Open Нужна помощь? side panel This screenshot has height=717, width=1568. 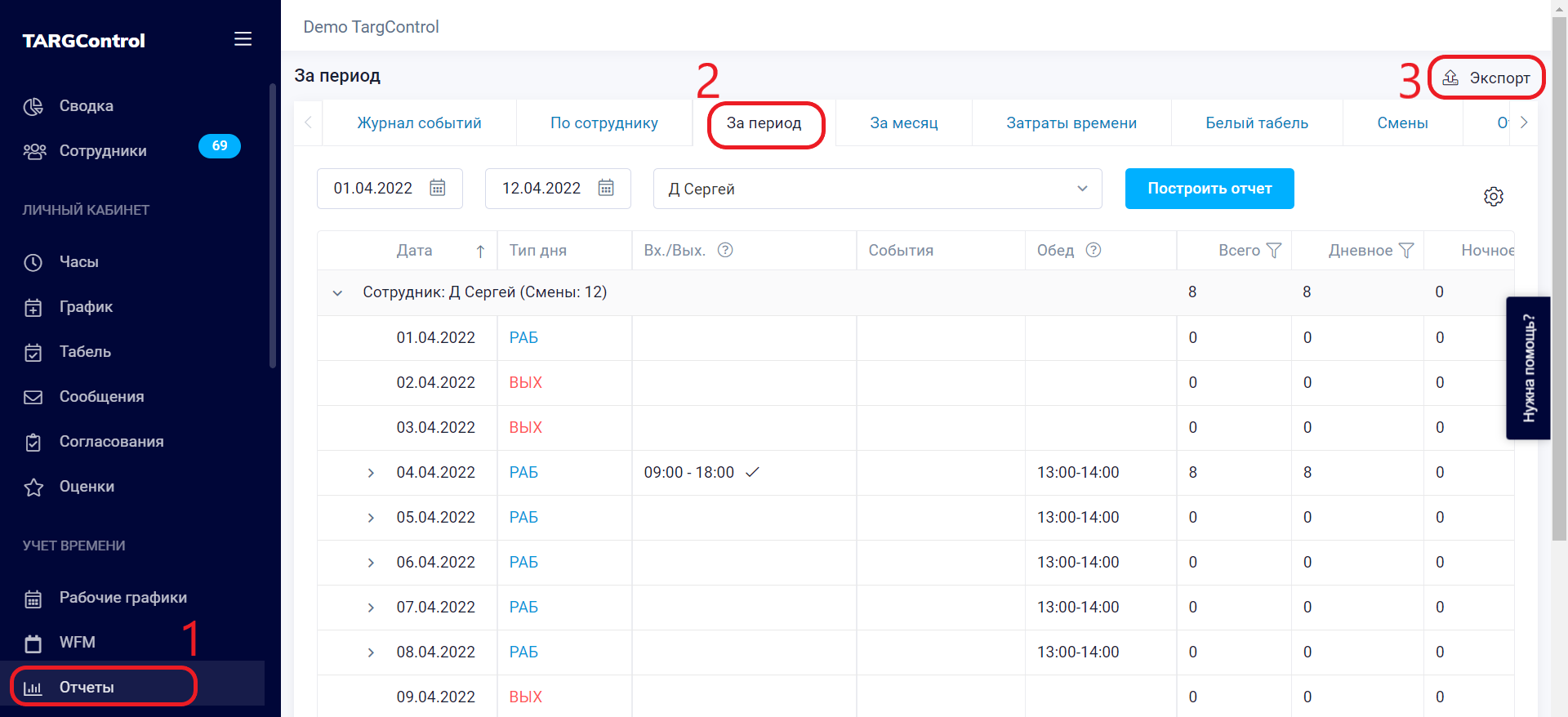(x=1528, y=368)
